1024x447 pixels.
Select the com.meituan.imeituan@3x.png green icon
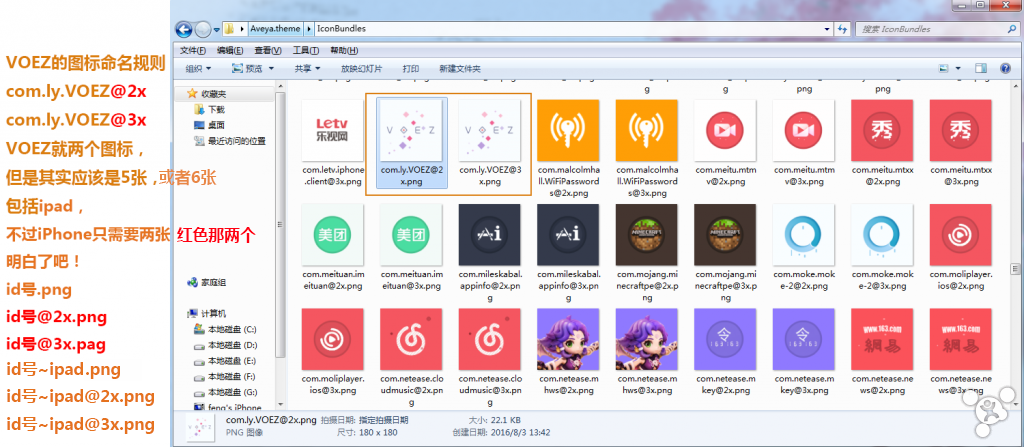click(411, 235)
